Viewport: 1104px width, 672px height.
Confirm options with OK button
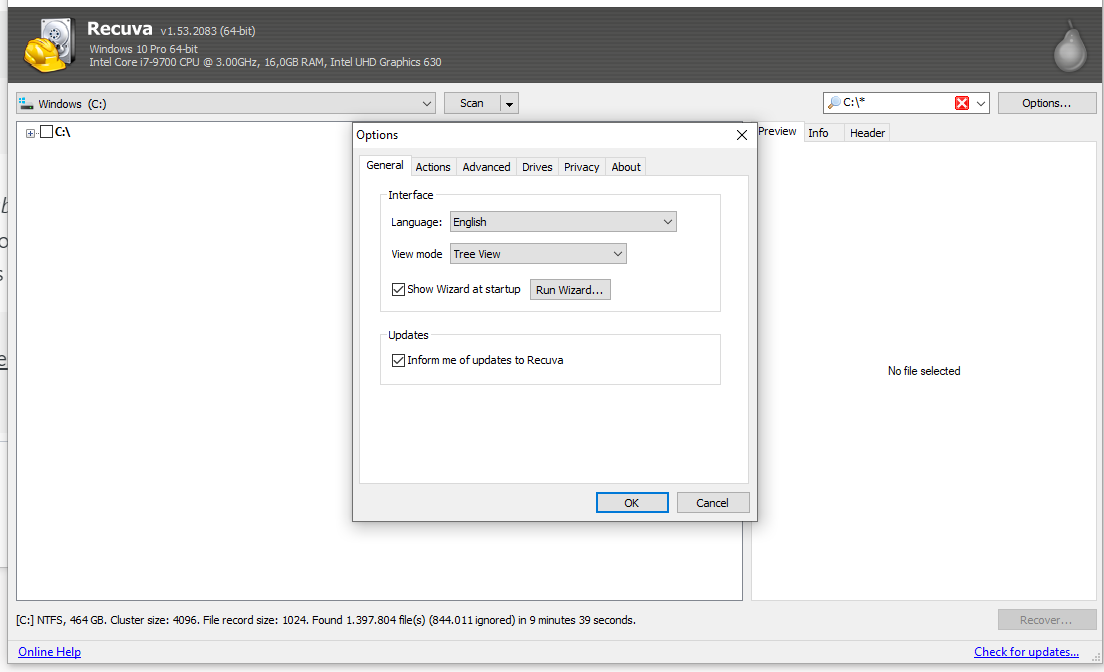pos(632,502)
